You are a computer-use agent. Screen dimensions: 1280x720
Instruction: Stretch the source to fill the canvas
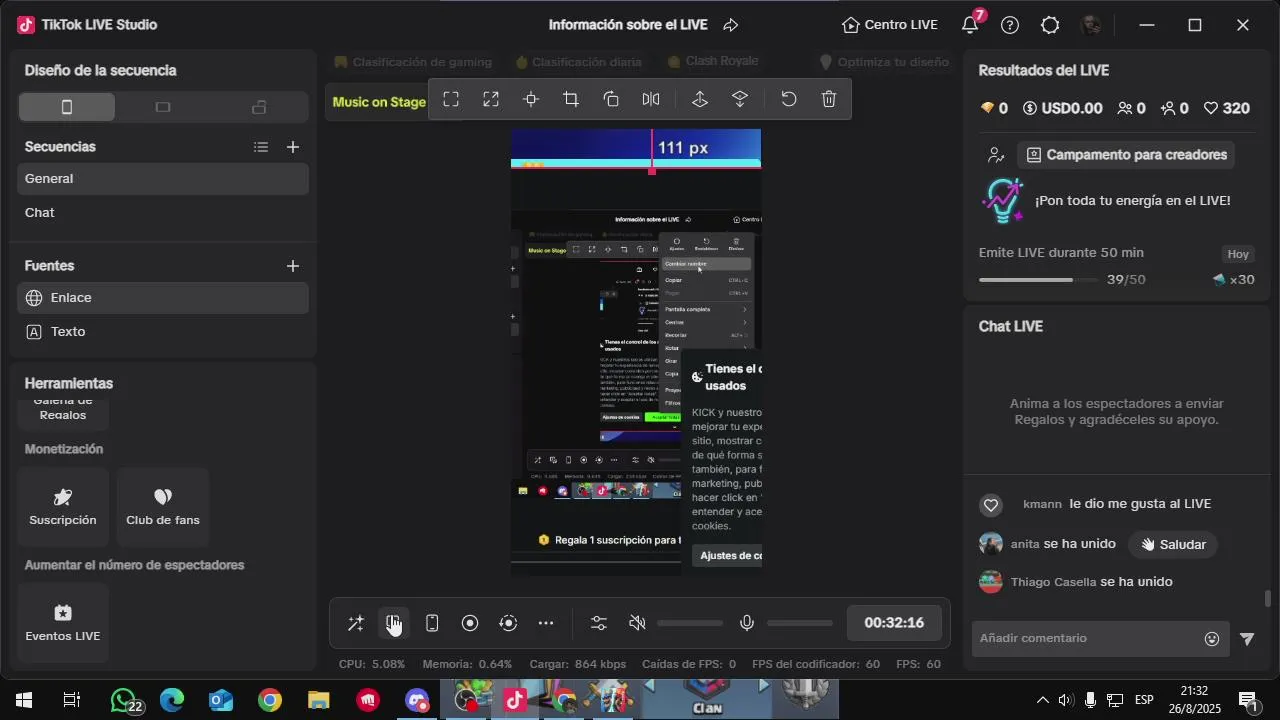pyautogui.click(x=491, y=99)
